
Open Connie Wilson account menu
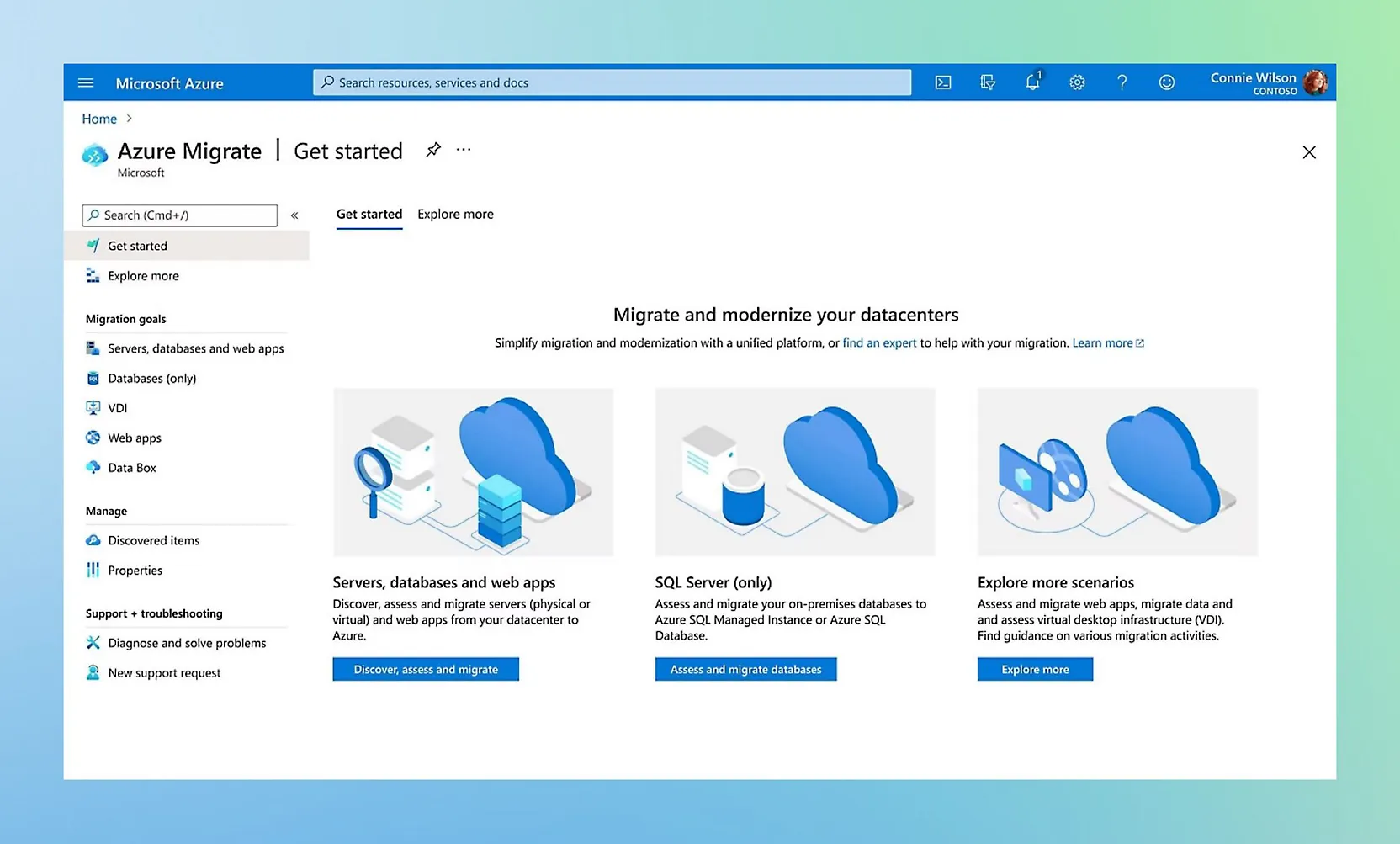(1268, 82)
